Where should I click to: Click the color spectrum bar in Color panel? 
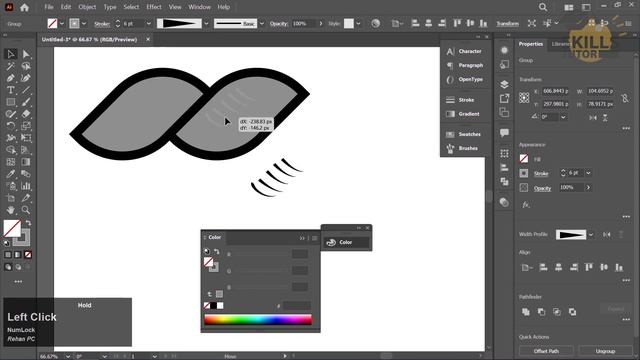[258, 319]
